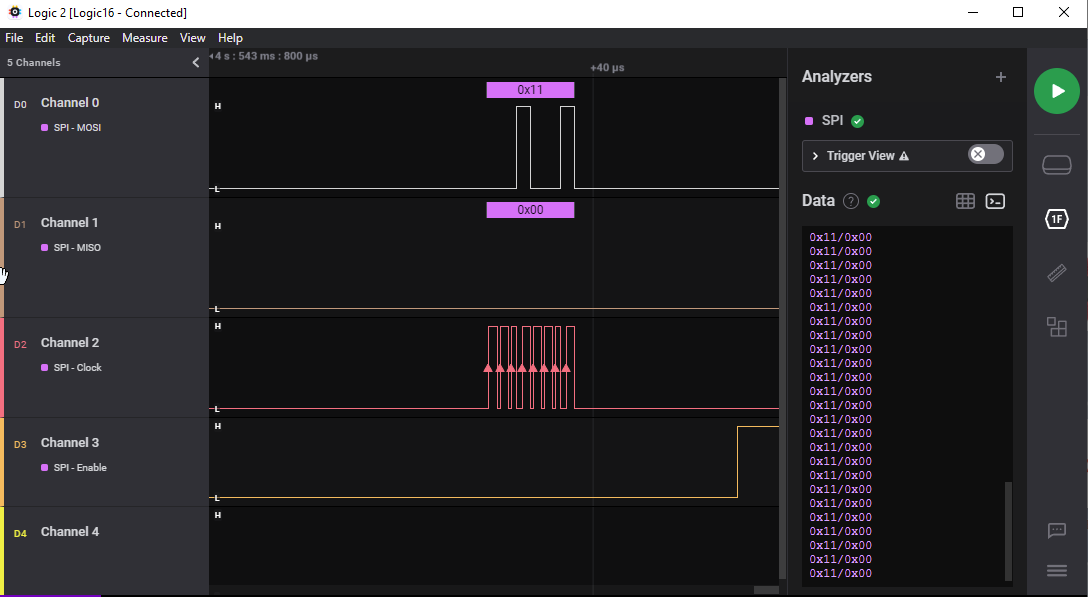
Task: Add a new analyzer with the plus button
Action: [1000, 76]
